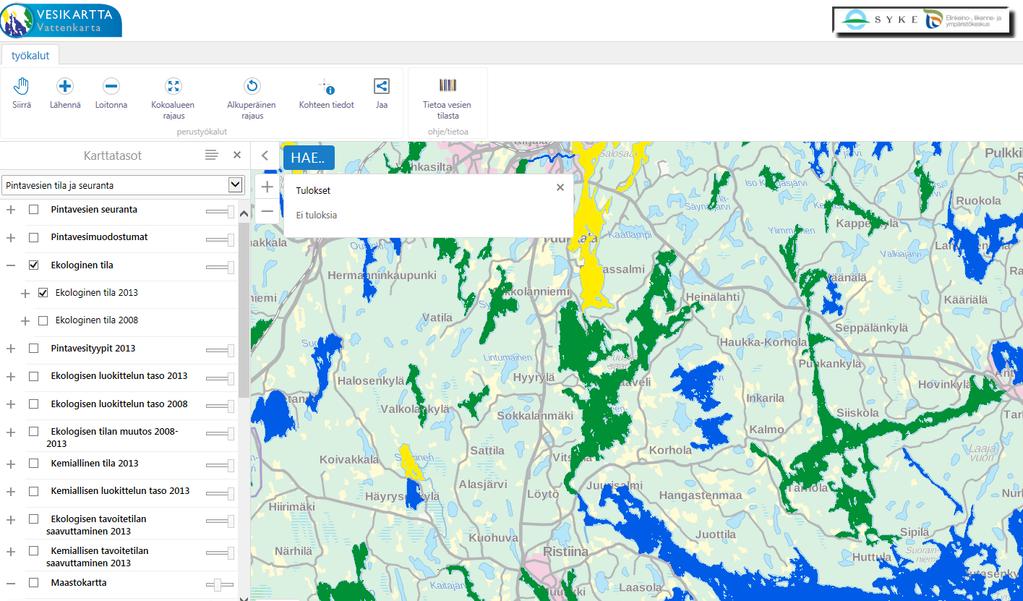Click the Seppälänkylä map label
This screenshot has width=1023, height=601.
coord(872,328)
